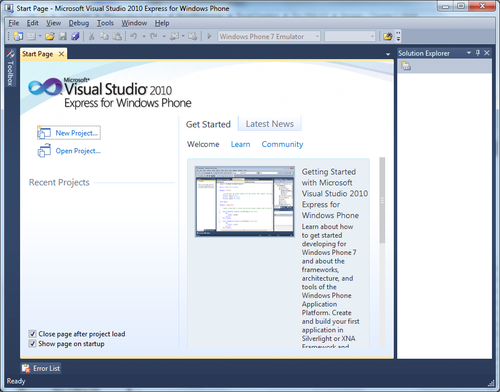Click the Getting Started article title
Image resolution: width=500 pixels, height=392 pixels.
coord(335,193)
